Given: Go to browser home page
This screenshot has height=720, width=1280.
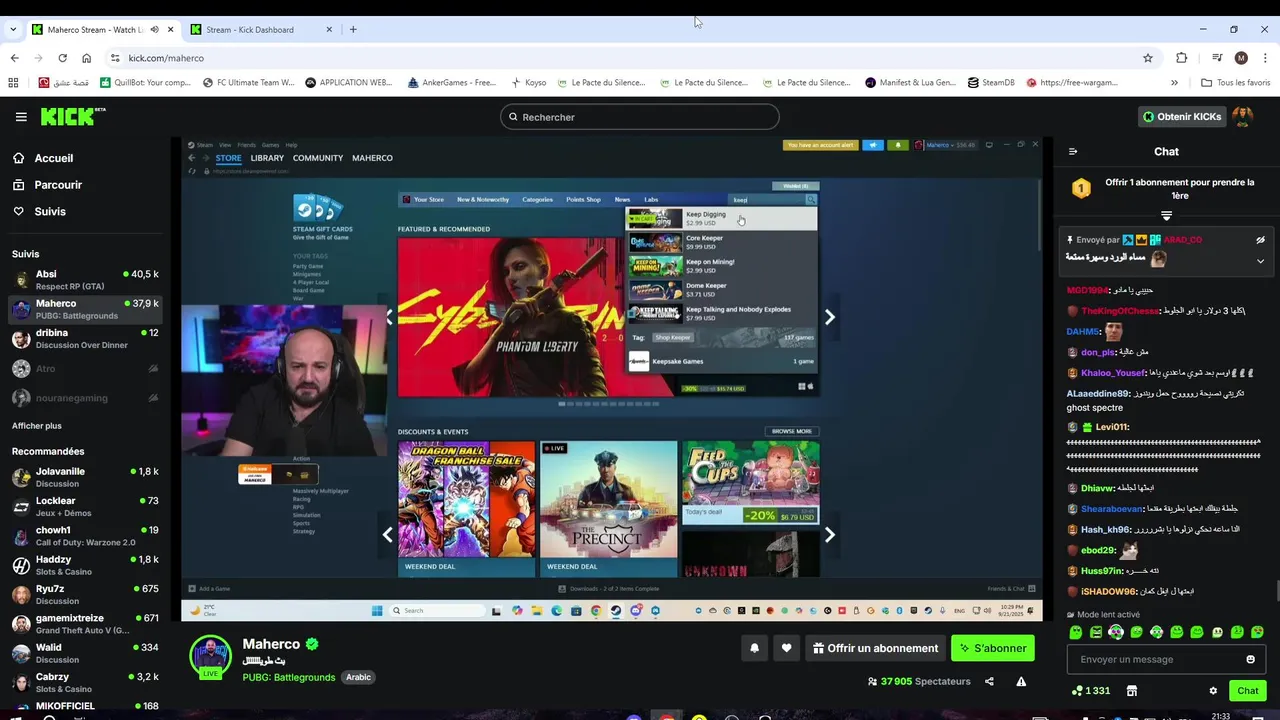Looking at the screenshot, I should 86,58.
